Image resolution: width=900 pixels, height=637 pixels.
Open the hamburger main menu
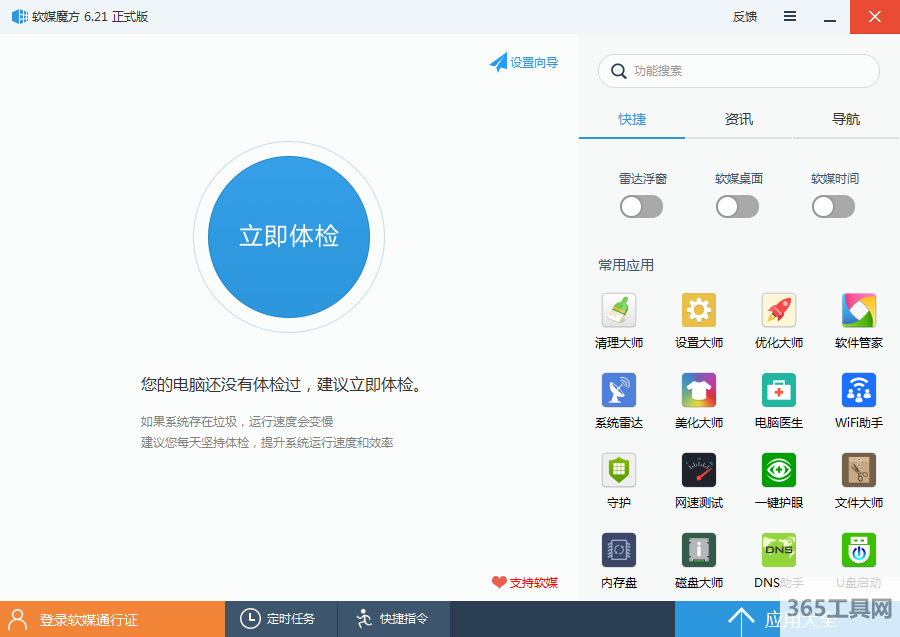[790, 17]
